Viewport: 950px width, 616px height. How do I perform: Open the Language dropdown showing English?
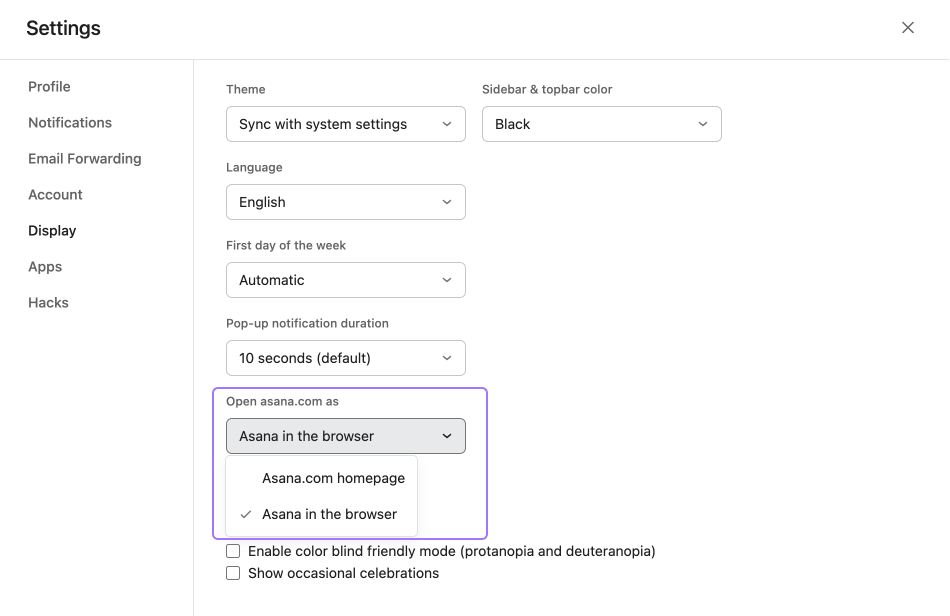pyautogui.click(x=345, y=202)
